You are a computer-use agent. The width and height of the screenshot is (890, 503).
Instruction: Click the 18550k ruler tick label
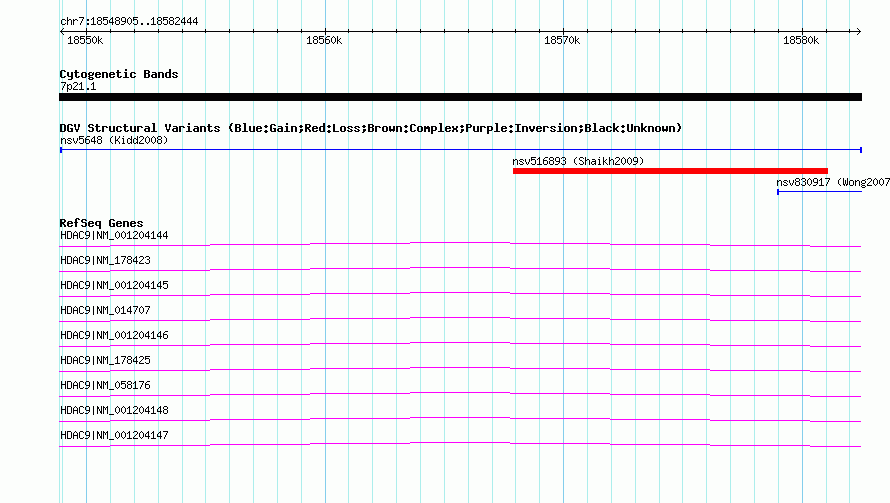coord(85,40)
